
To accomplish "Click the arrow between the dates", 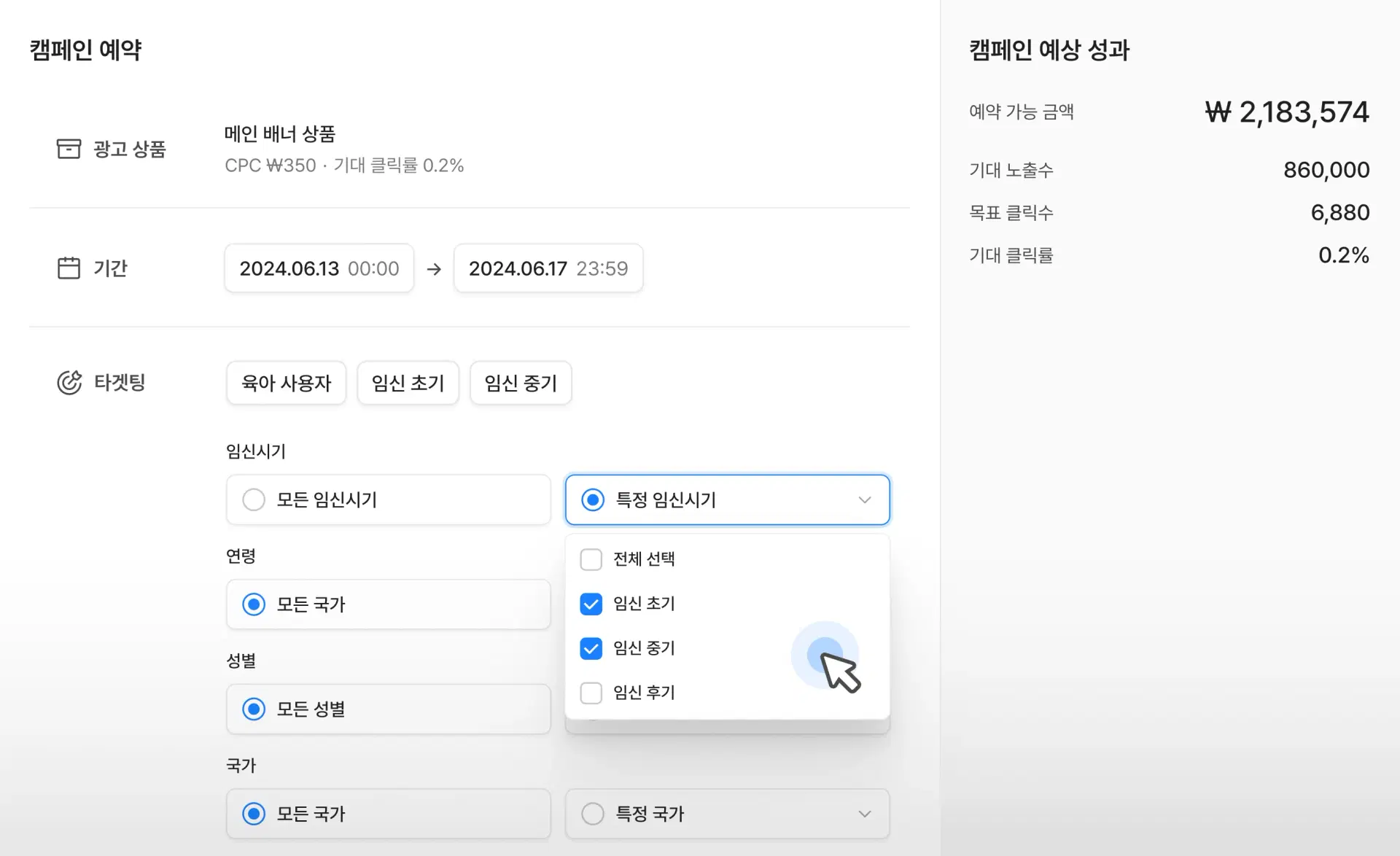I will 434,269.
